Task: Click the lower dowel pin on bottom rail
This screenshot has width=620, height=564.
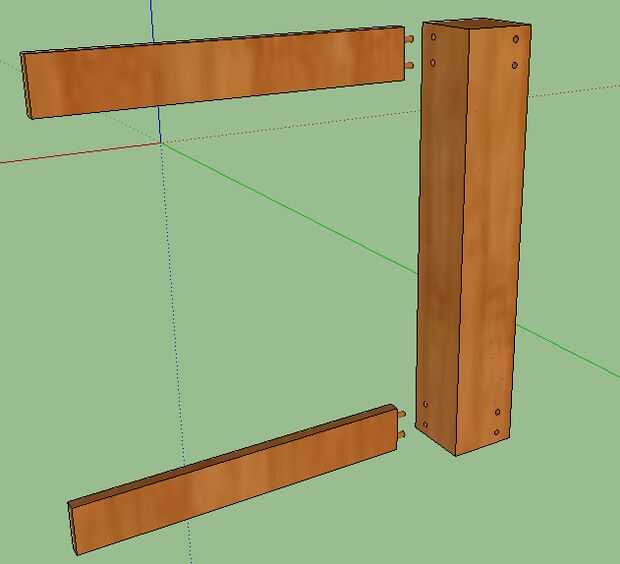Action: [401, 435]
